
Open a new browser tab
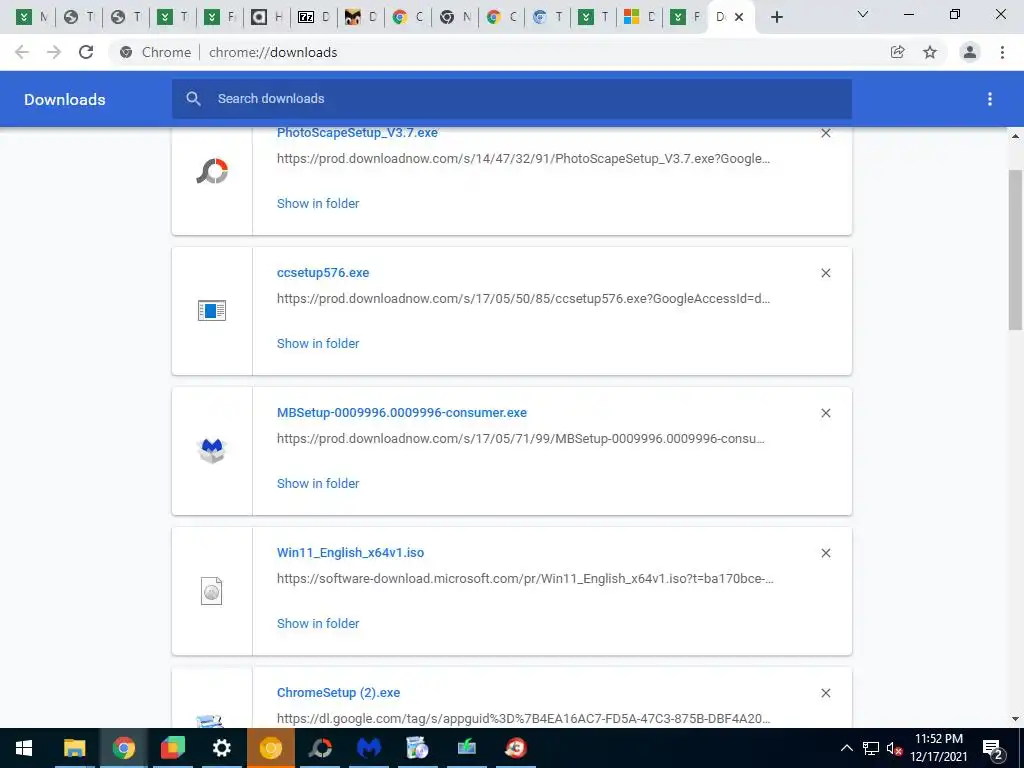point(776,17)
